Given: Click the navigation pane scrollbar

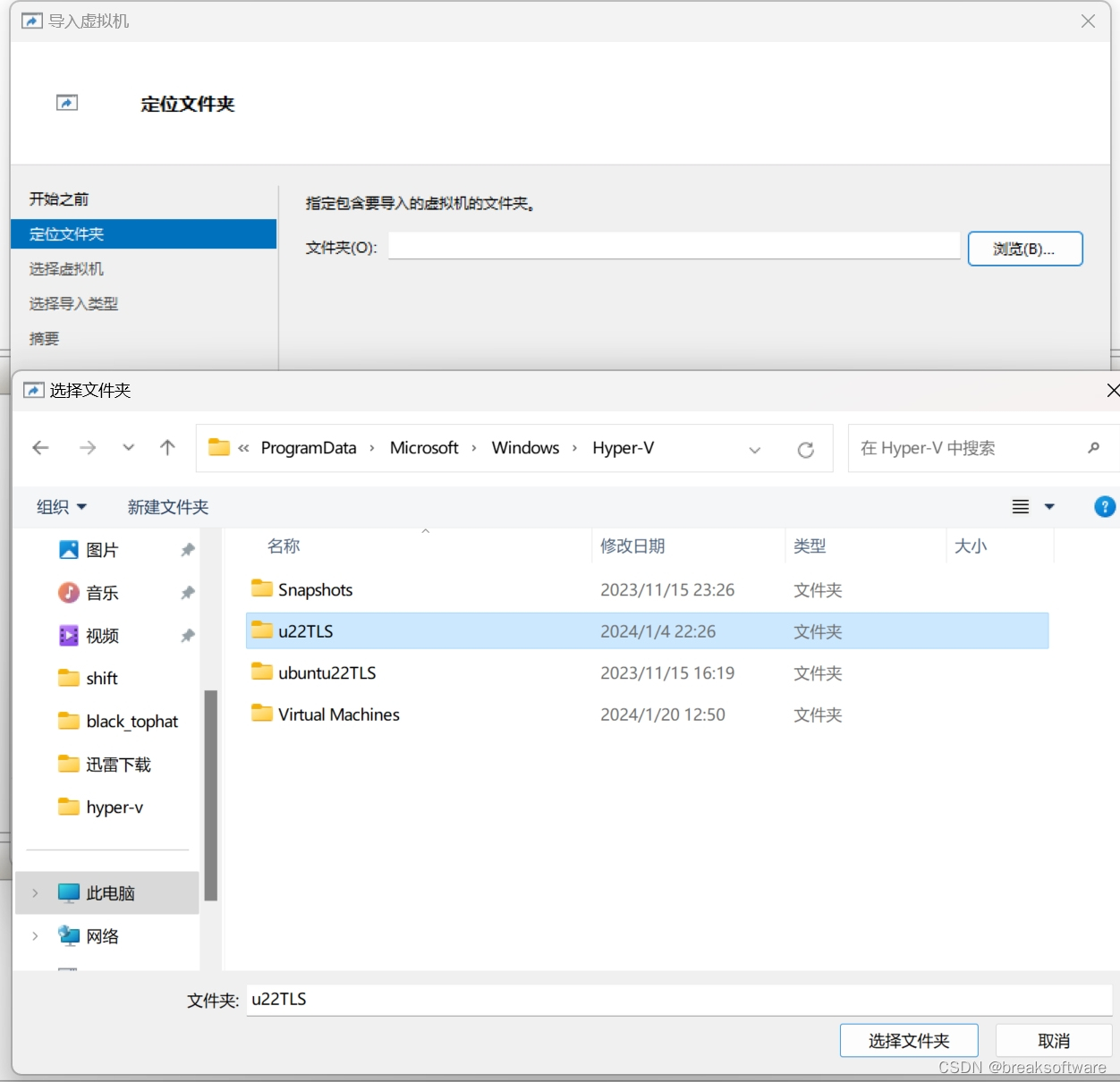Looking at the screenshot, I should point(211,794).
